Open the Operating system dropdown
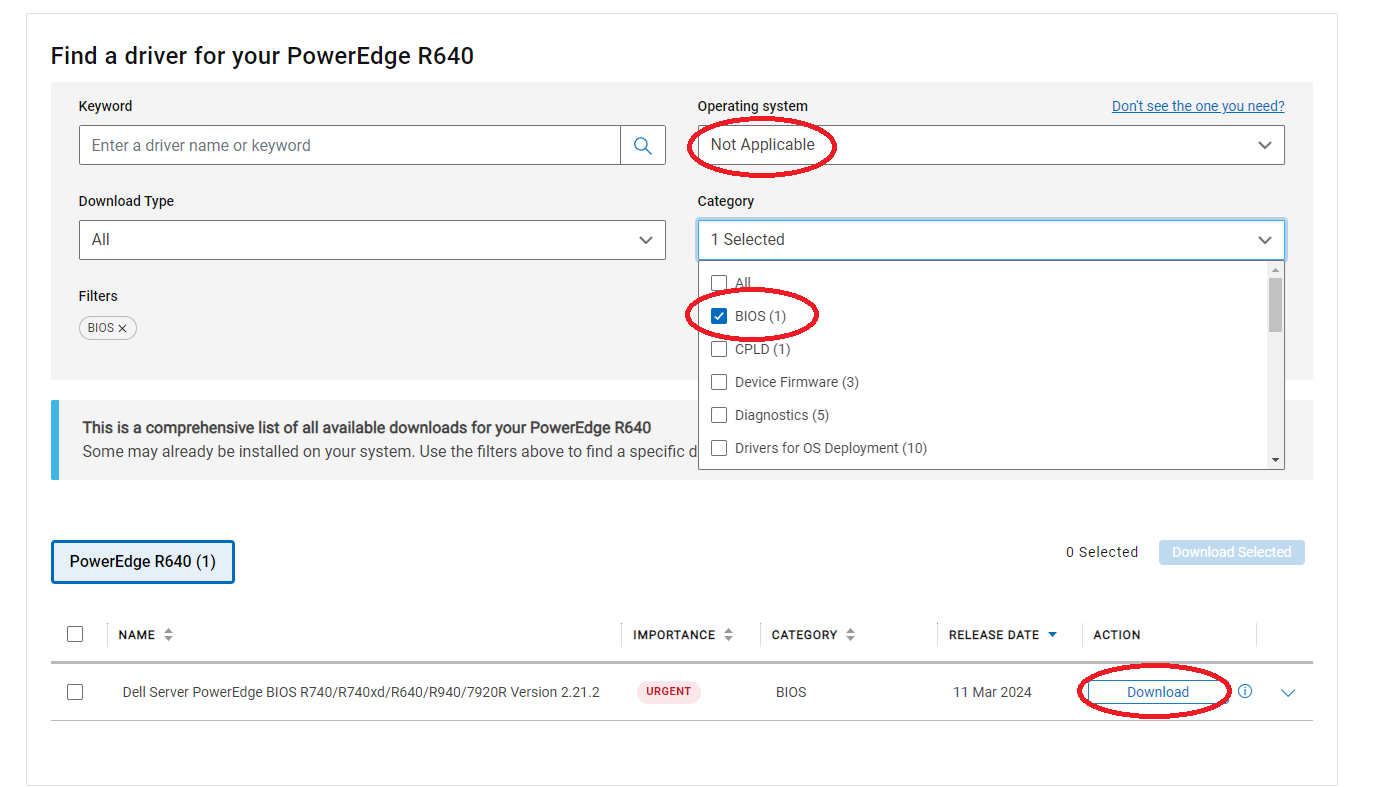Screen dimensions: 1400x787 (991, 145)
